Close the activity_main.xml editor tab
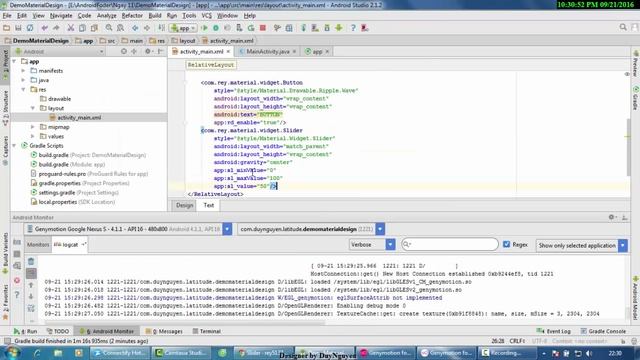The width and height of the screenshot is (640, 360). click(228, 51)
